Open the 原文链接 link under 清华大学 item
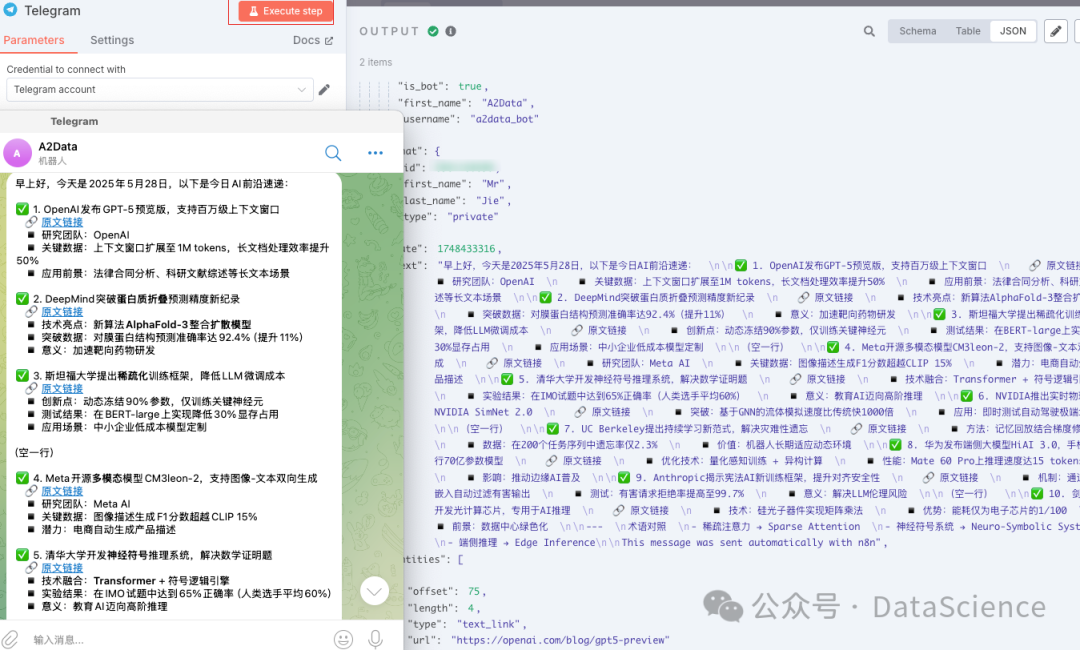This screenshot has height=650, width=1080. pos(62,567)
